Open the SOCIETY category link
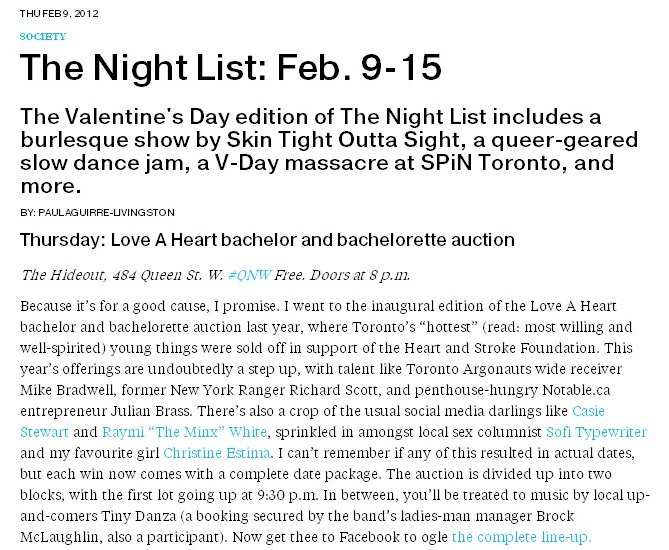669x550 pixels. [43, 36]
